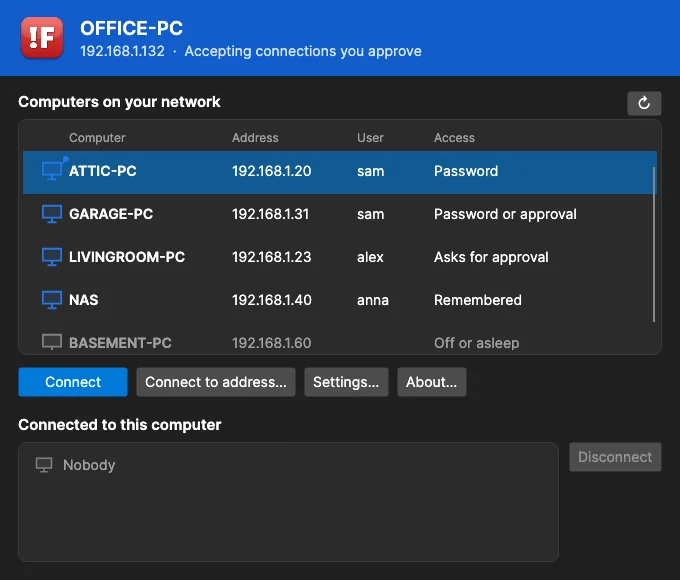Click the Password or approval access cell
Image resolution: width=680 pixels, height=580 pixels.
pyautogui.click(x=505, y=214)
